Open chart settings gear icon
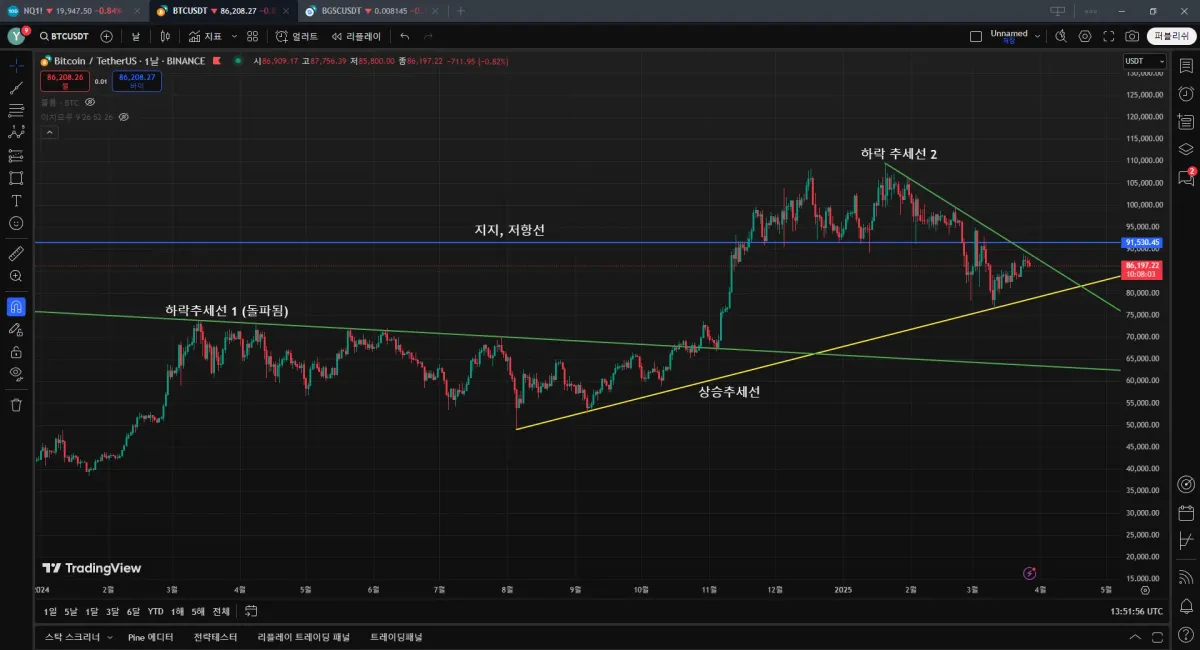Screen dimensions: 1200x650 click(x=1085, y=36)
